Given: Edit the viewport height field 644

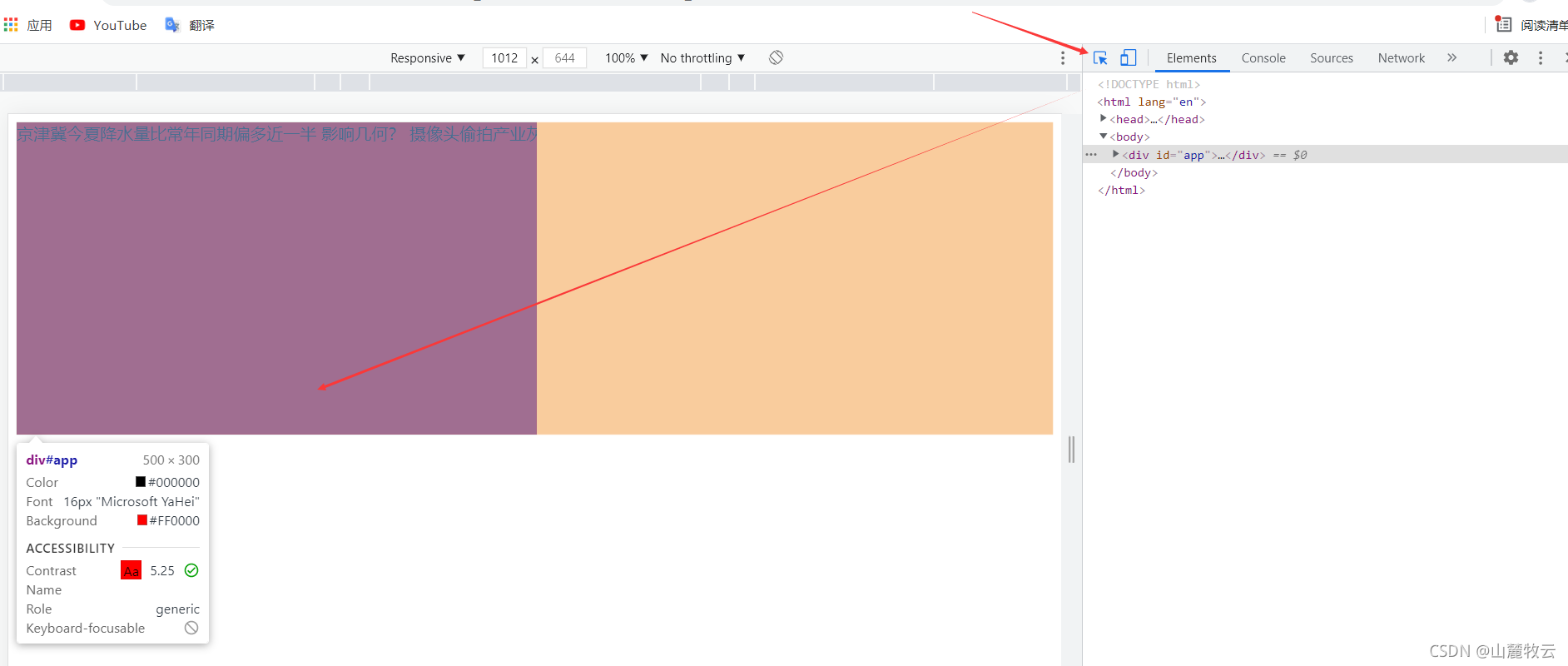Looking at the screenshot, I should tap(565, 57).
